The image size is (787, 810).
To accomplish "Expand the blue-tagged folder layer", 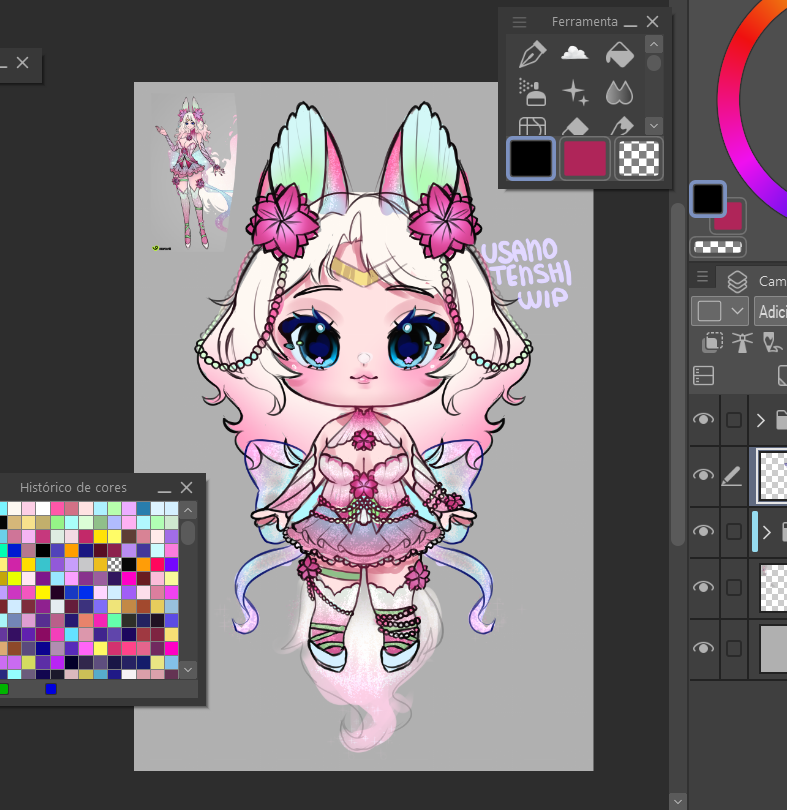I will coord(767,532).
